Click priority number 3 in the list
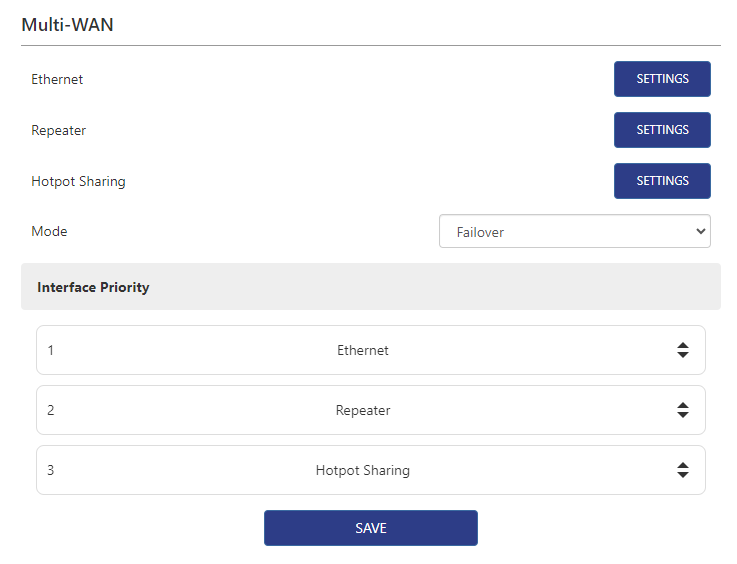This screenshot has height=564, width=737. point(51,471)
